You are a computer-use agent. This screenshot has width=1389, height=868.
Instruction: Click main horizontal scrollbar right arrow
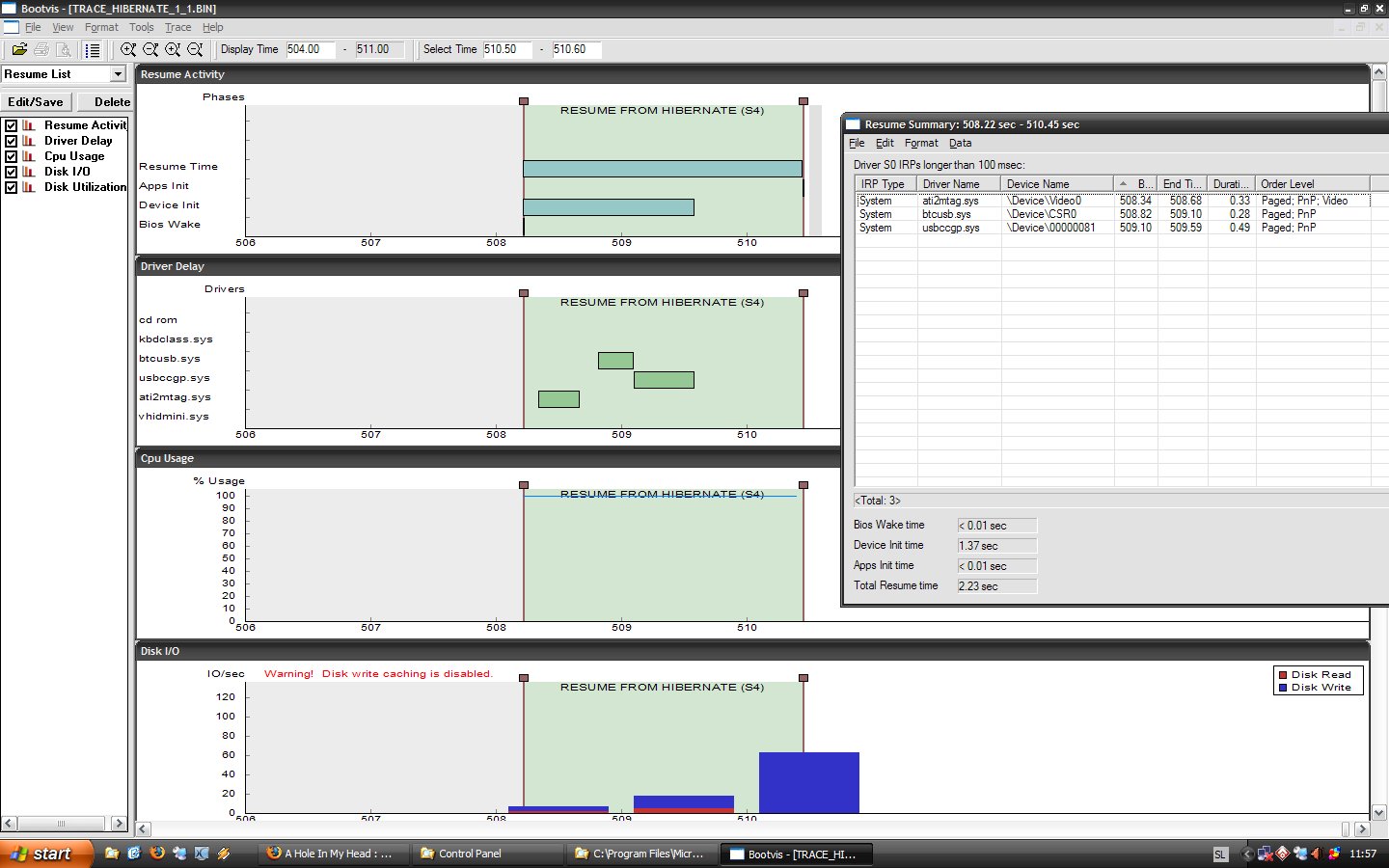pyautogui.click(x=1363, y=828)
